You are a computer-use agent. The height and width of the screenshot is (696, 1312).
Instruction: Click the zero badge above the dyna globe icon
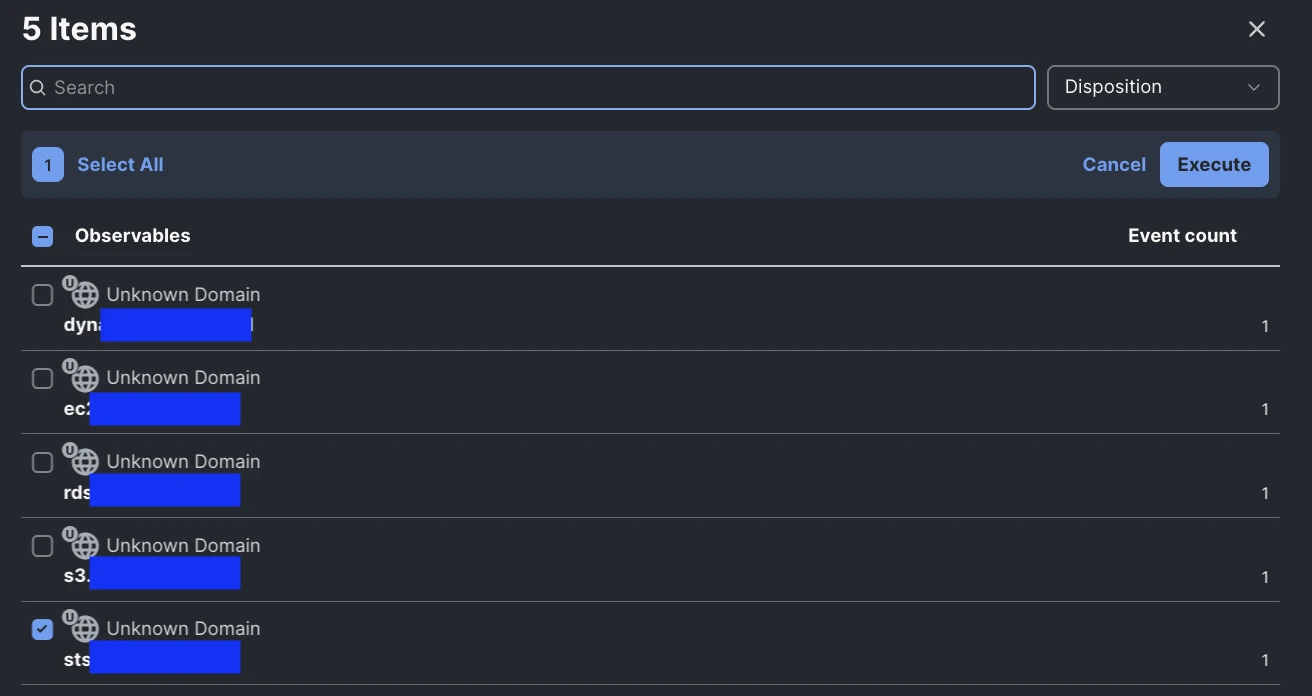(x=70, y=281)
